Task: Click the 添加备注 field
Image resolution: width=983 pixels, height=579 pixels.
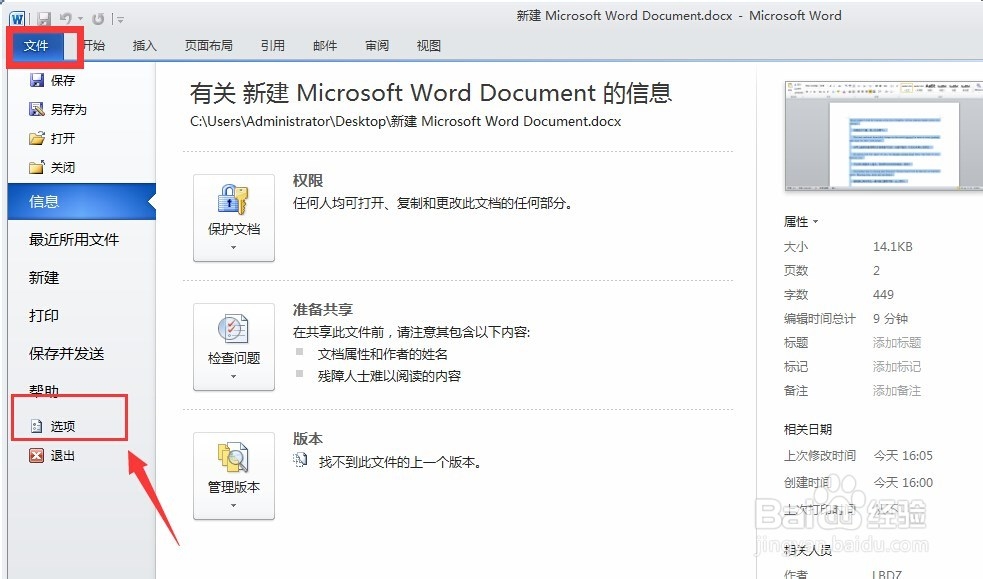Action: pos(897,390)
